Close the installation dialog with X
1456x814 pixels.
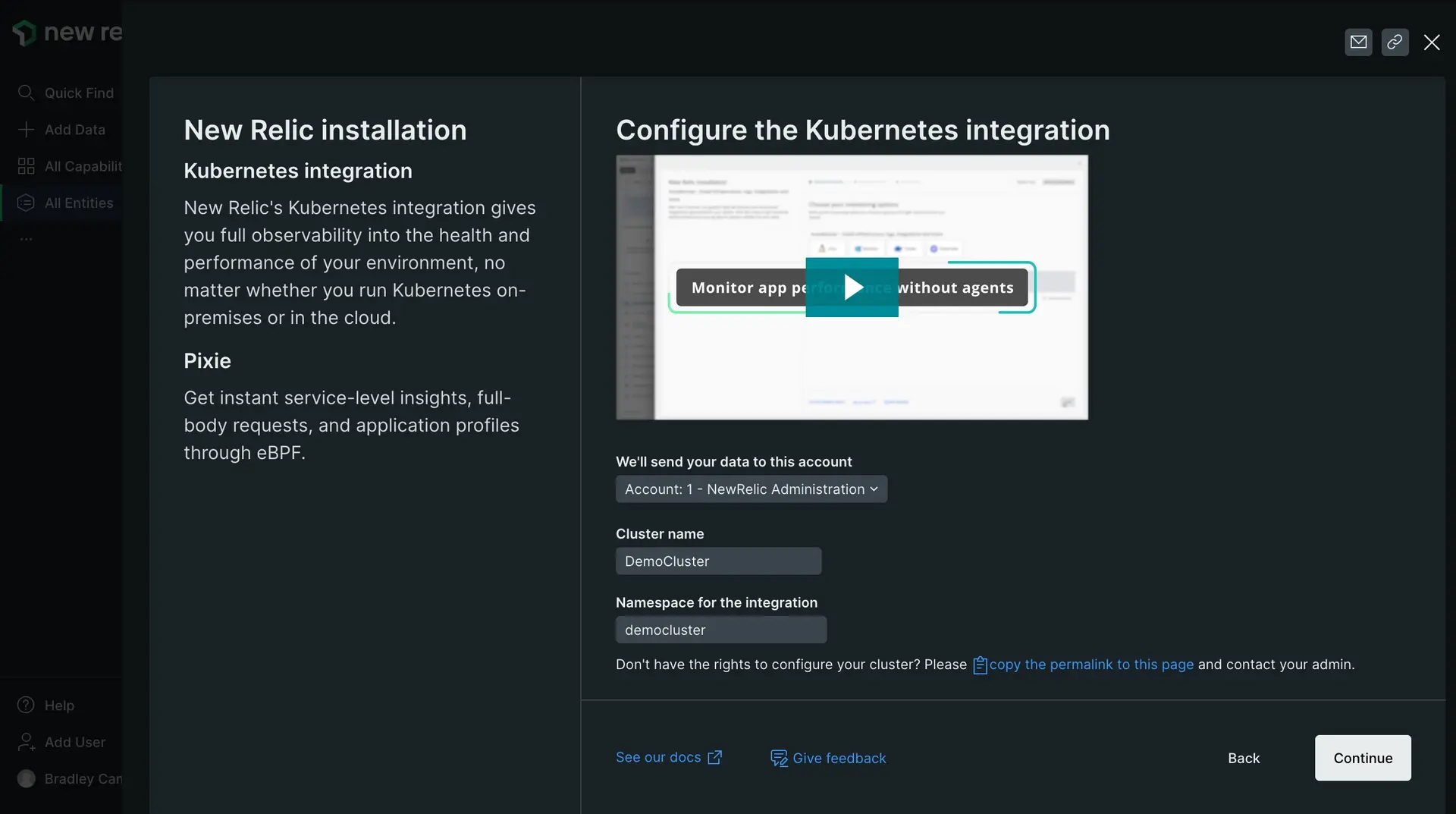pyautogui.click(x=1432, y=42)
